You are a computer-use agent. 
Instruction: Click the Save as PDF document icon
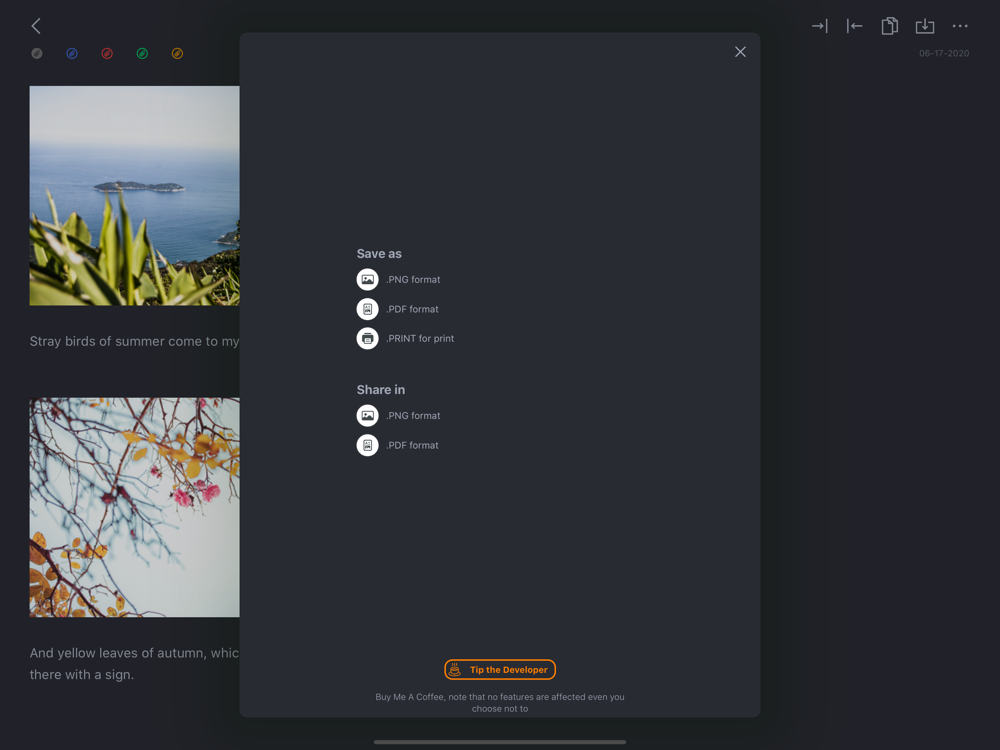click(x=367, y=309)
